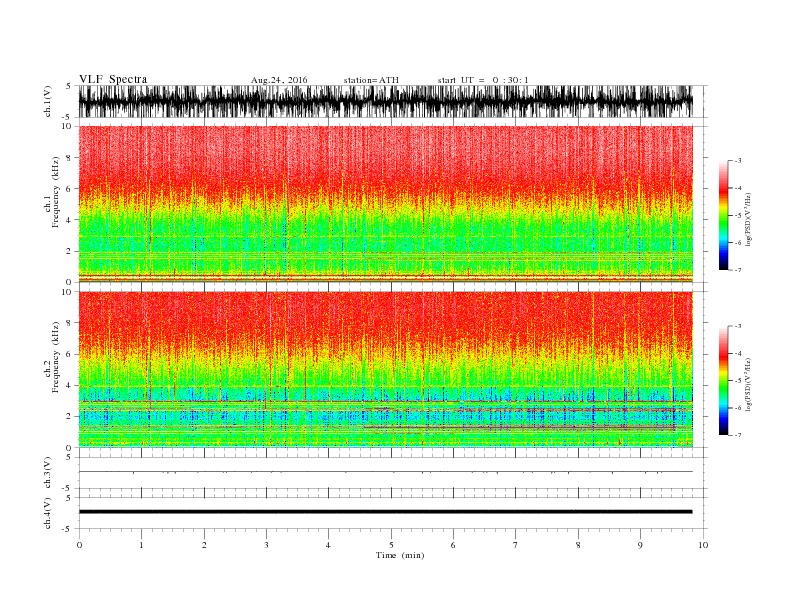
Task: Click the "ch.2 Frequency (kHz)" axis label
Action: click(x=51, y=357)
